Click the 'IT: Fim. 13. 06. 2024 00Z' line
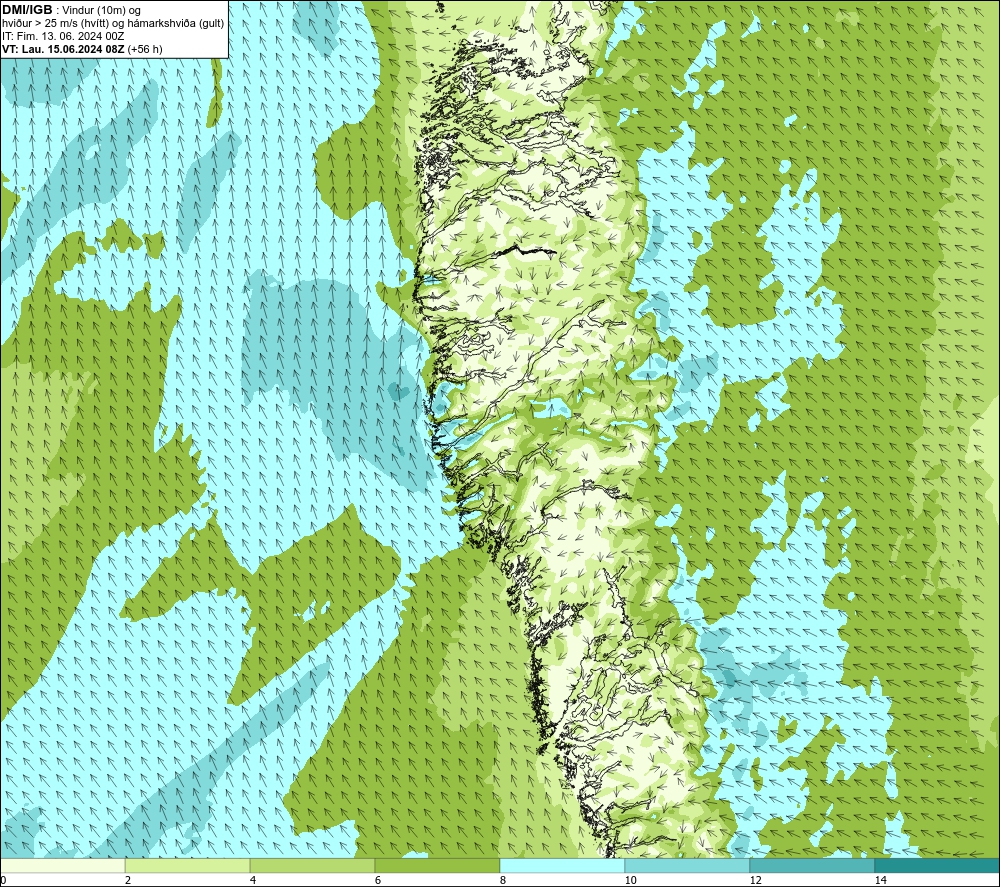Viewport: 1000px width, 887px height. 62,36
